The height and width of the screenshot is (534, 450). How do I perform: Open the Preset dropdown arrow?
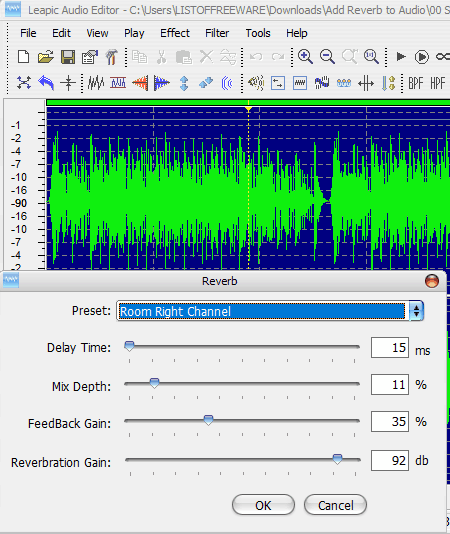click(x=416, y=311)
